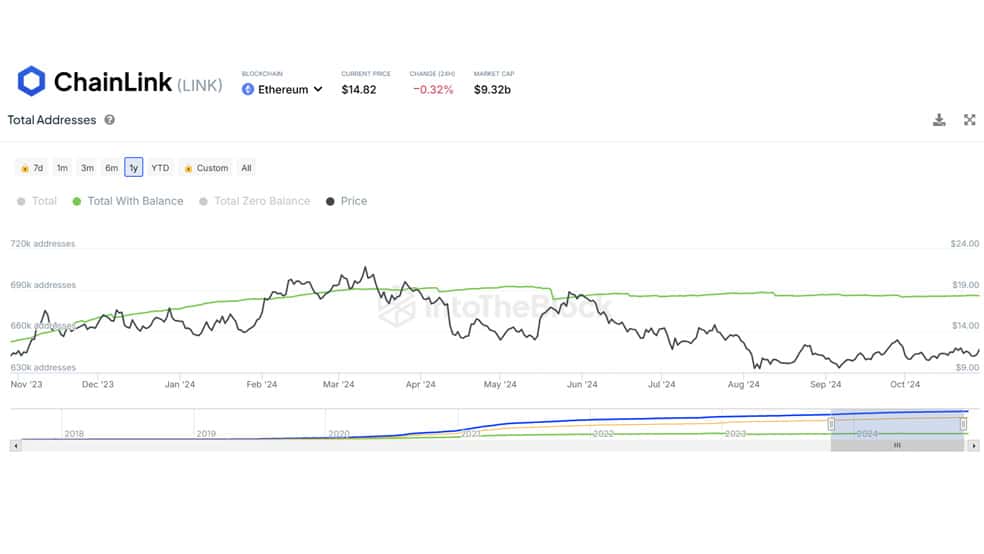Click the 720k addresses axis label

click(43, 243)
